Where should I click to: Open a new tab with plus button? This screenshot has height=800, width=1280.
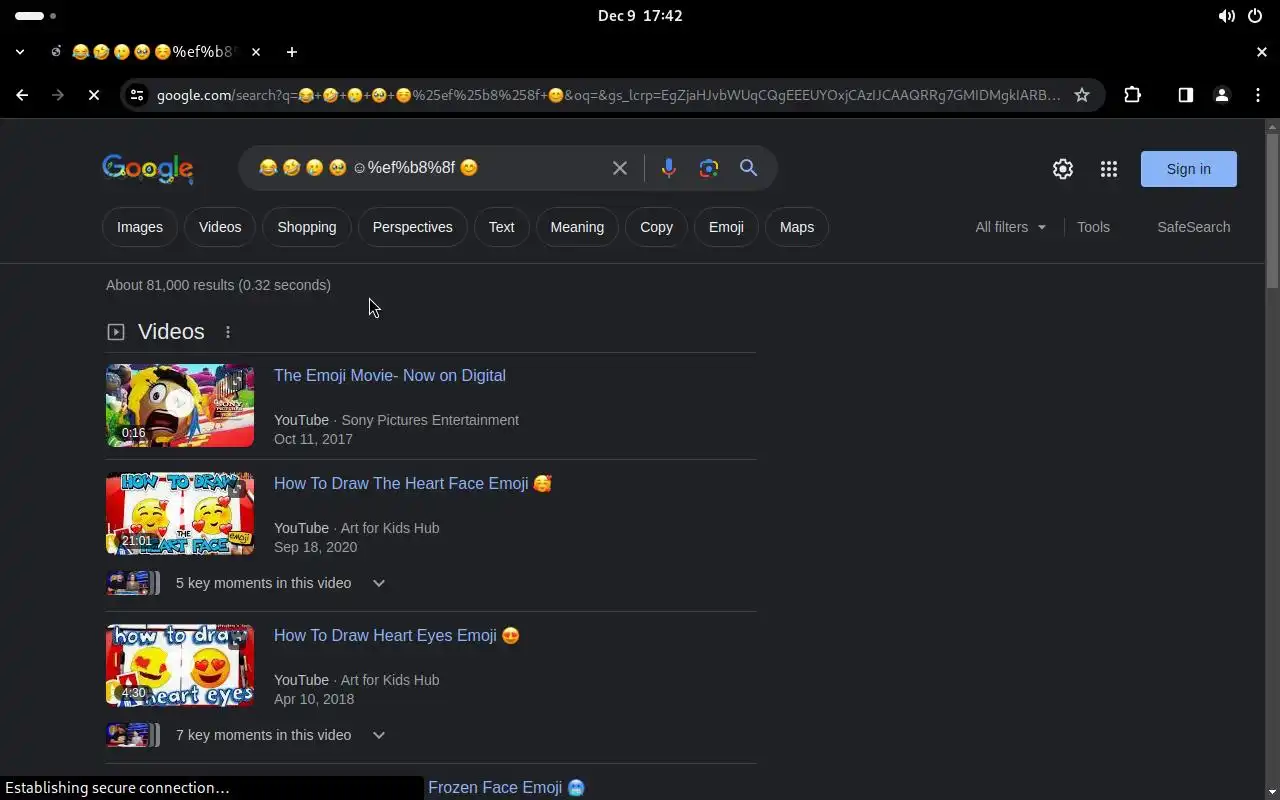291,52
